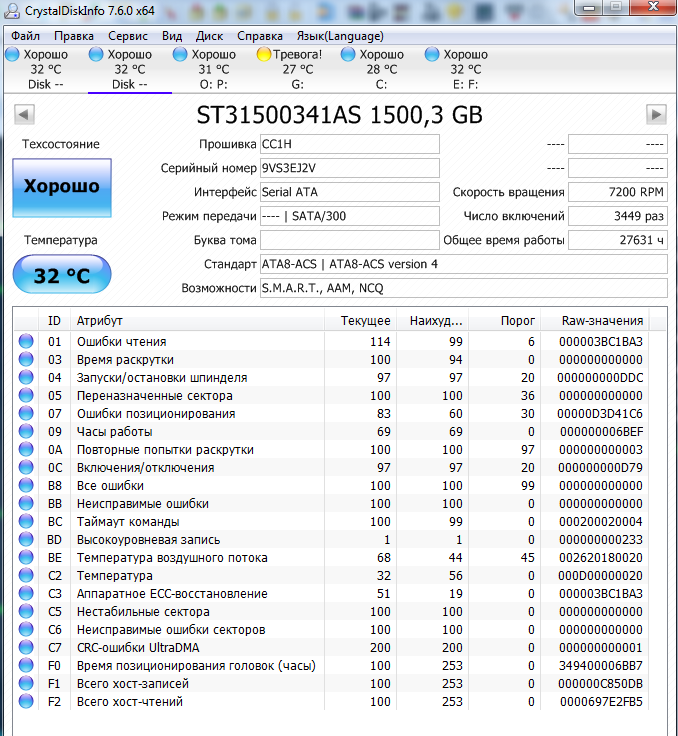Click the Возможности field S.M.A.R.T., AAM, NCQ
This screenshot has height=736, width=678.
coord(464,288)
